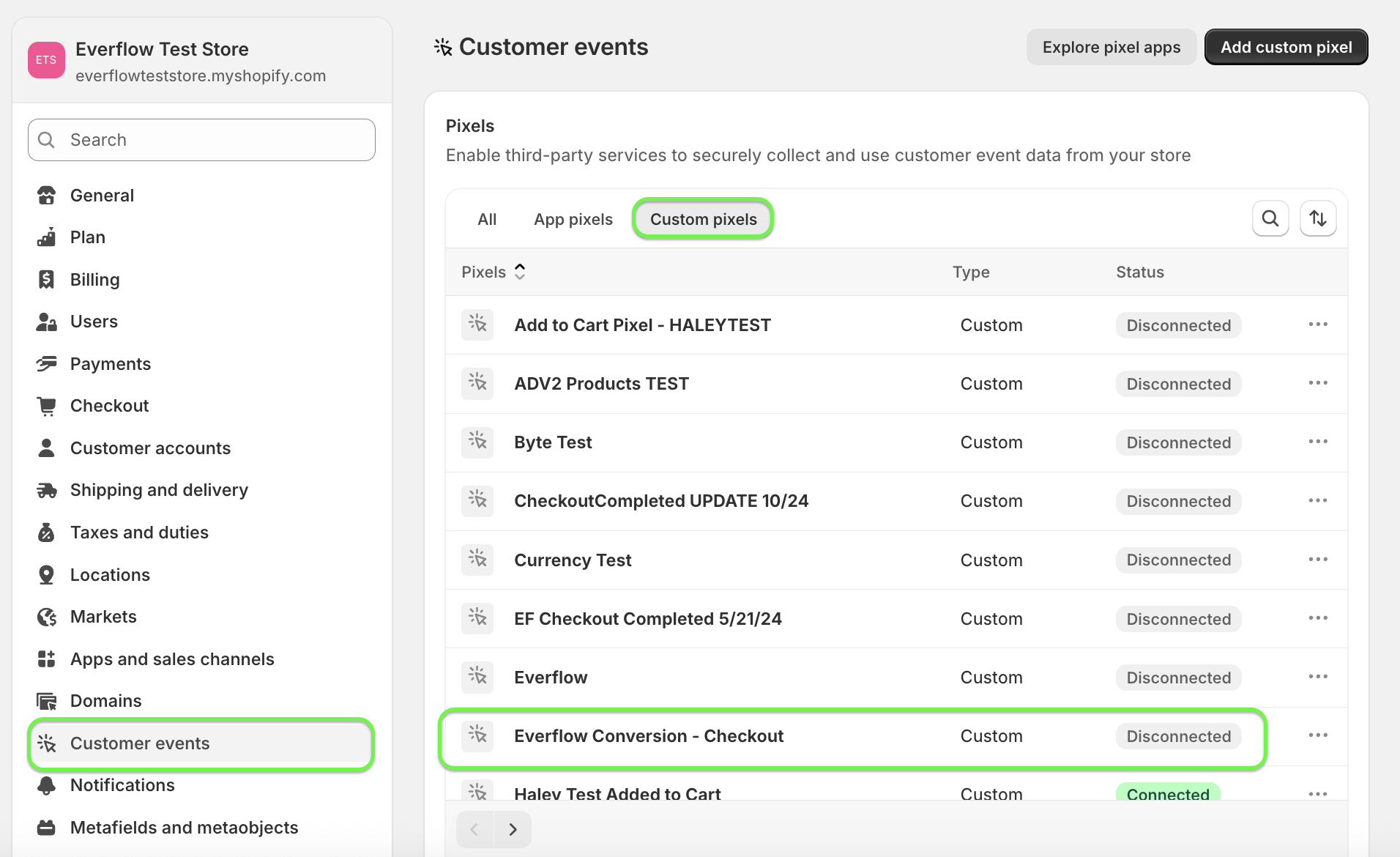Click the Add custom pixel button
This screenshot has width=1400, height=857.
(1287, 47)
